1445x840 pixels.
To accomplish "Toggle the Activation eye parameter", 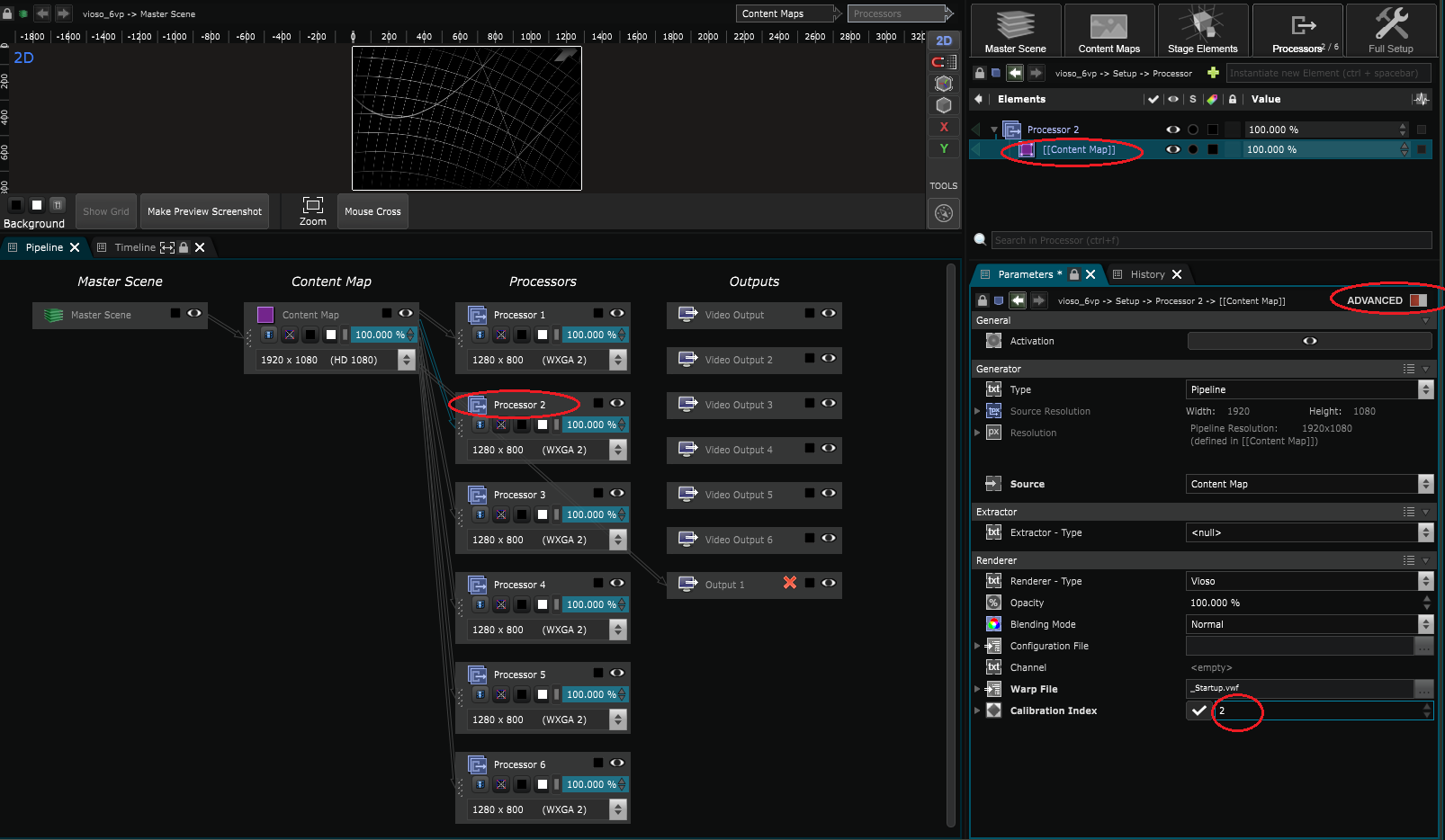I will 1310,341.
